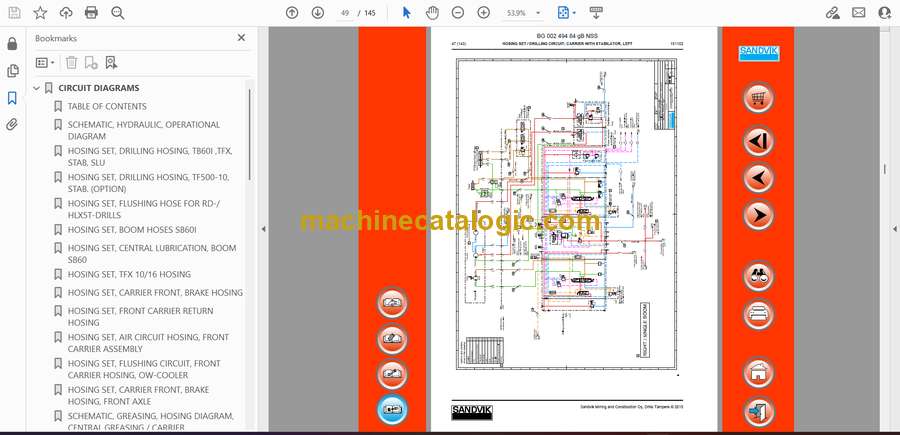This screenshot has width=900, height=435.
Task: Click the round printer button on the page
Action: pos(758,314)
